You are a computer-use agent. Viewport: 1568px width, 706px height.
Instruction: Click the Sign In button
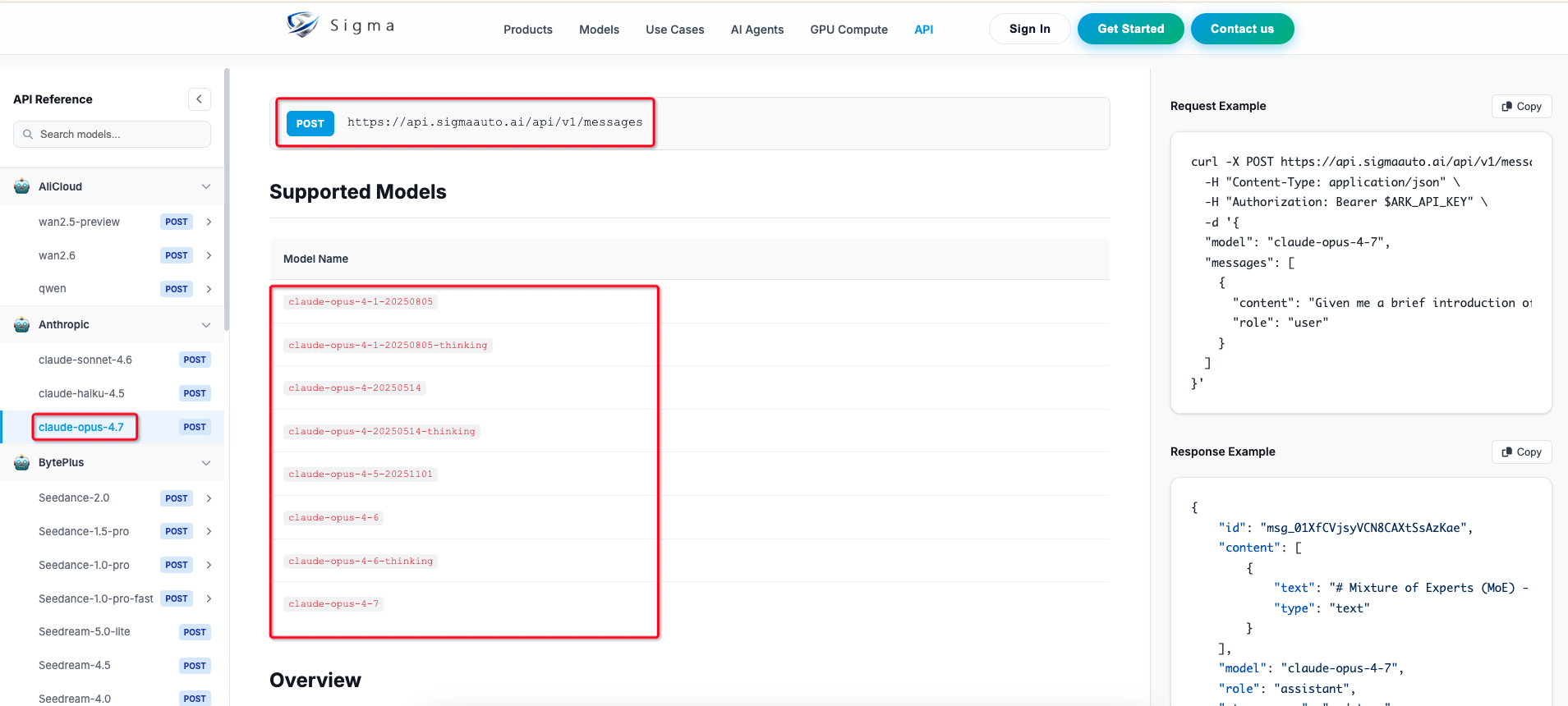point(1030,29)
